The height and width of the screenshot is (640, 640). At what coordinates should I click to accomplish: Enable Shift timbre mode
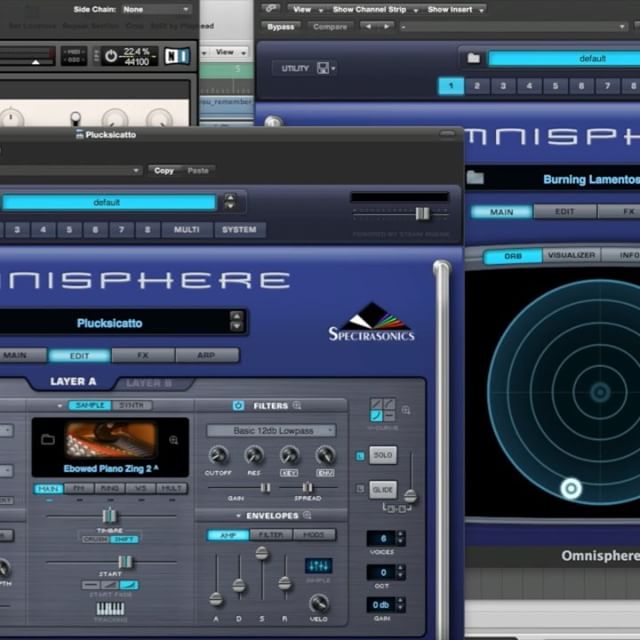[x=124, y=539]
